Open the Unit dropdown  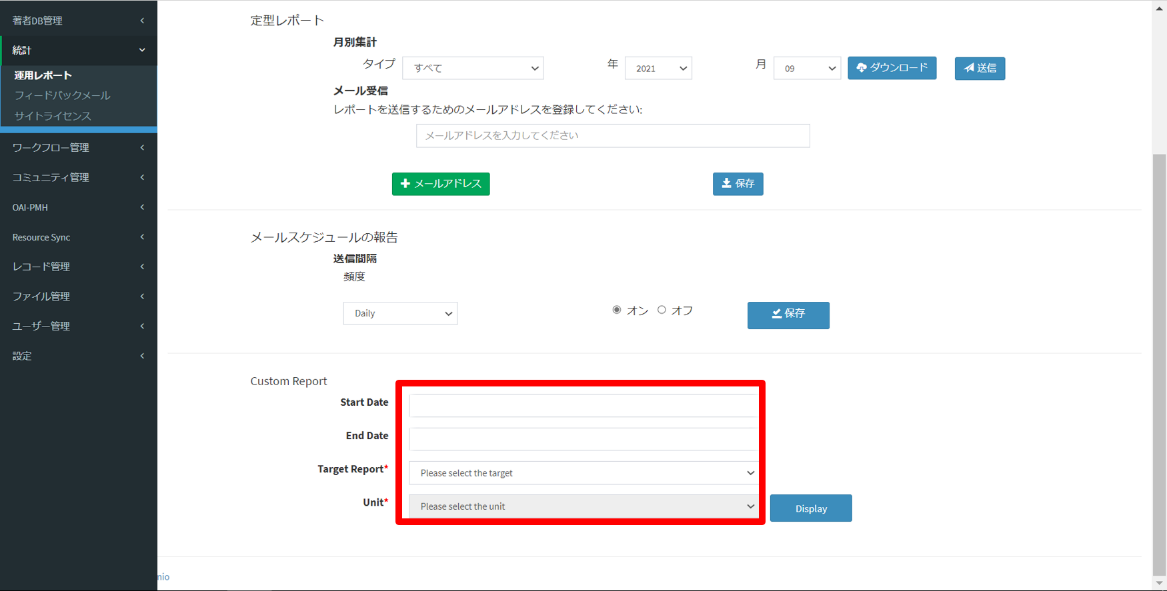[x=583, y=507]
